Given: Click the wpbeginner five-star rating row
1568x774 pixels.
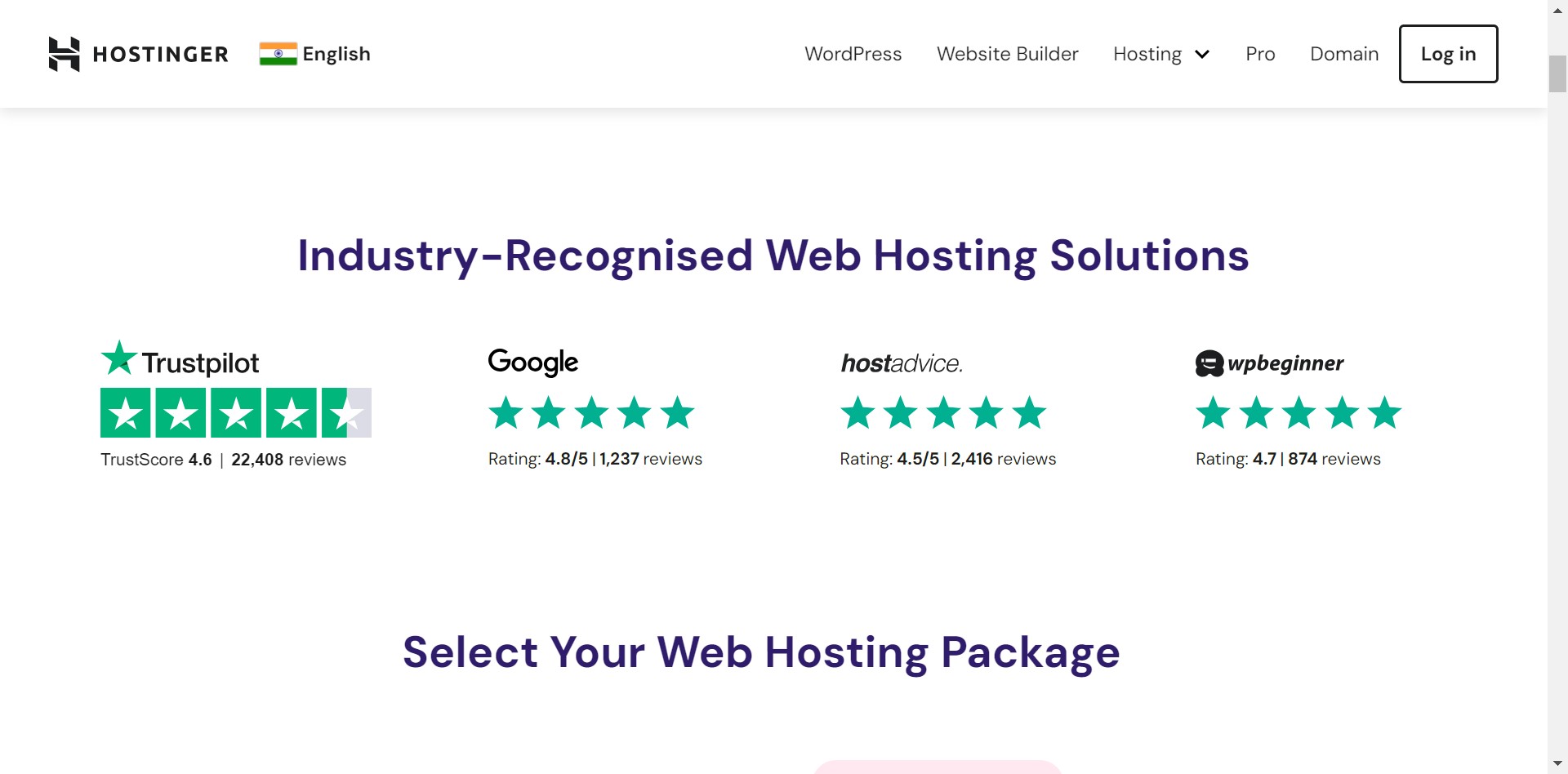Looking at the screenshot, I should pyautogui.click(x=1298, y=413).
